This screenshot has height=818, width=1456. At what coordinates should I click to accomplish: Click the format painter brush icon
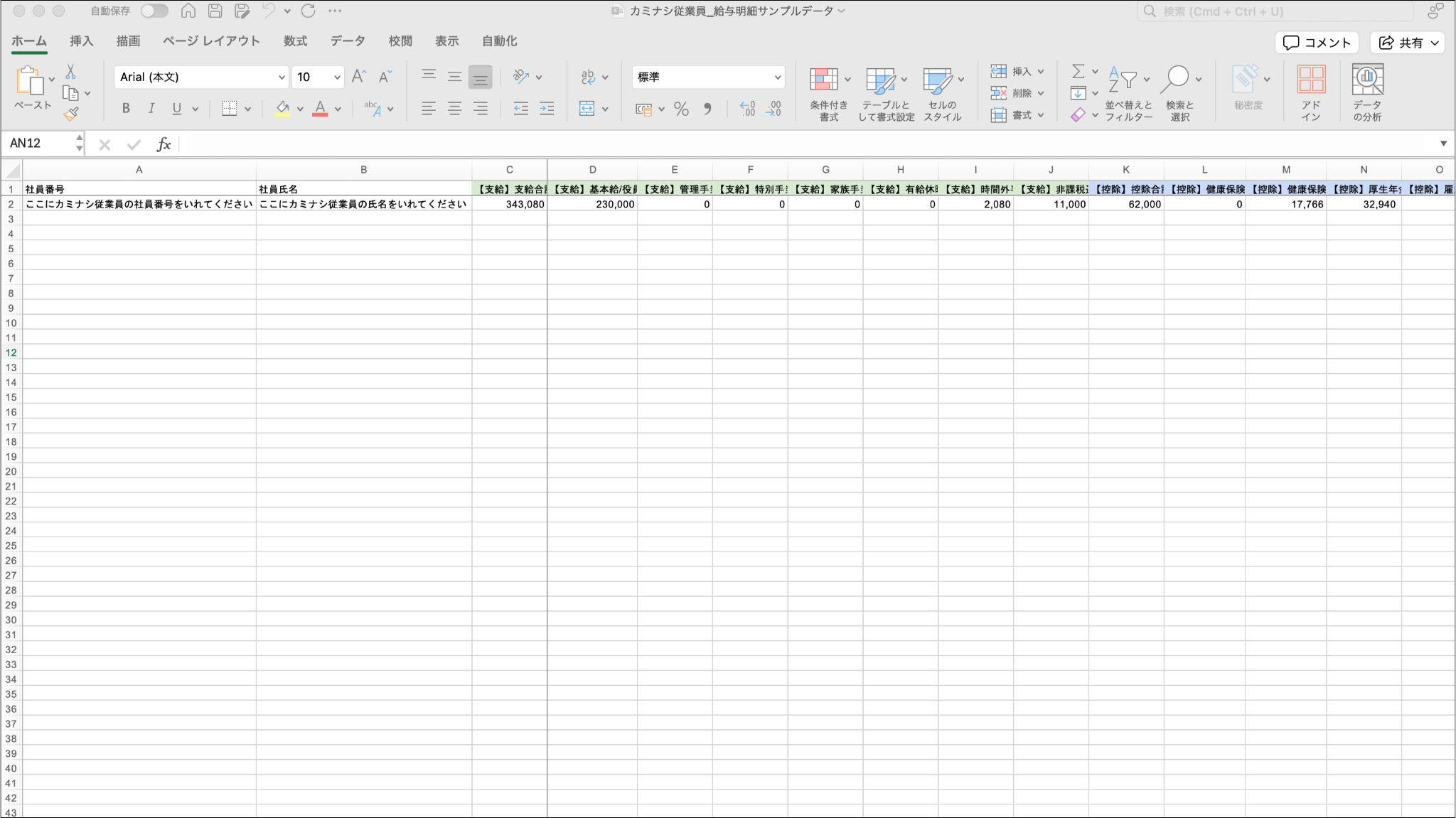70,114
